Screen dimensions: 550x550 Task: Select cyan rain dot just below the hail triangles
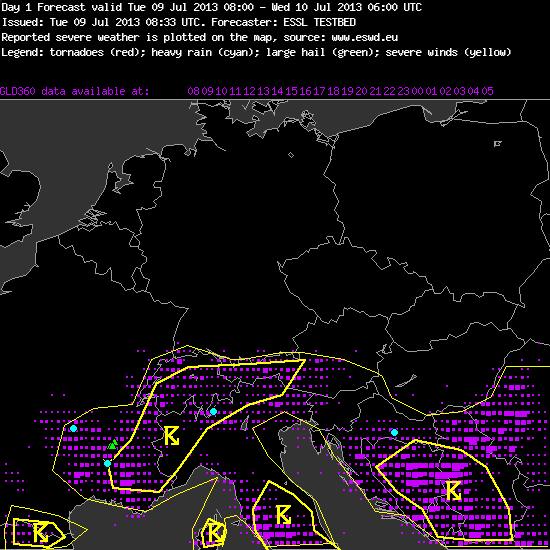(x=107, y=463)
